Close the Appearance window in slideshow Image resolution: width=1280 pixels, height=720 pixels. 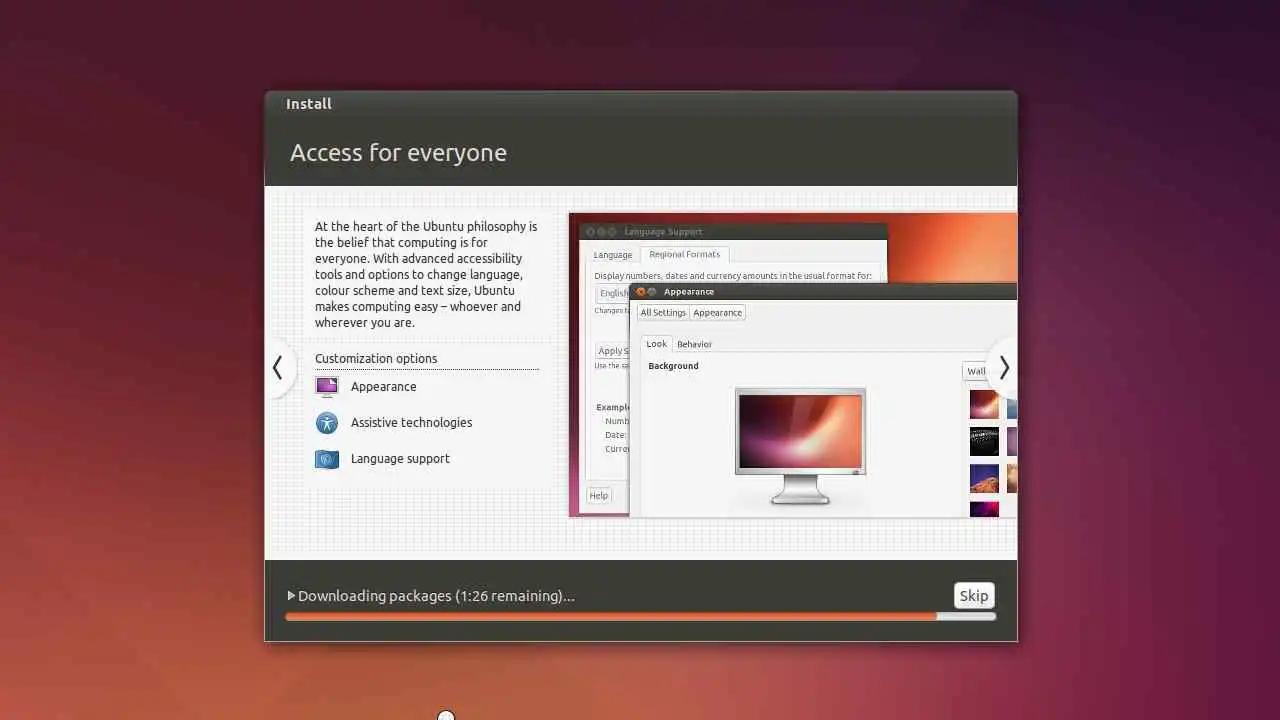(x=641, y=292)
